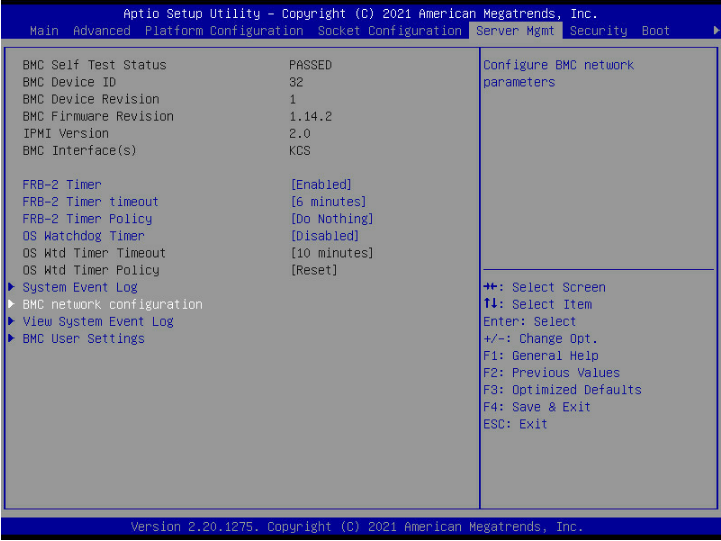Switch to the Advanced tab

click(x=102, y=31)
